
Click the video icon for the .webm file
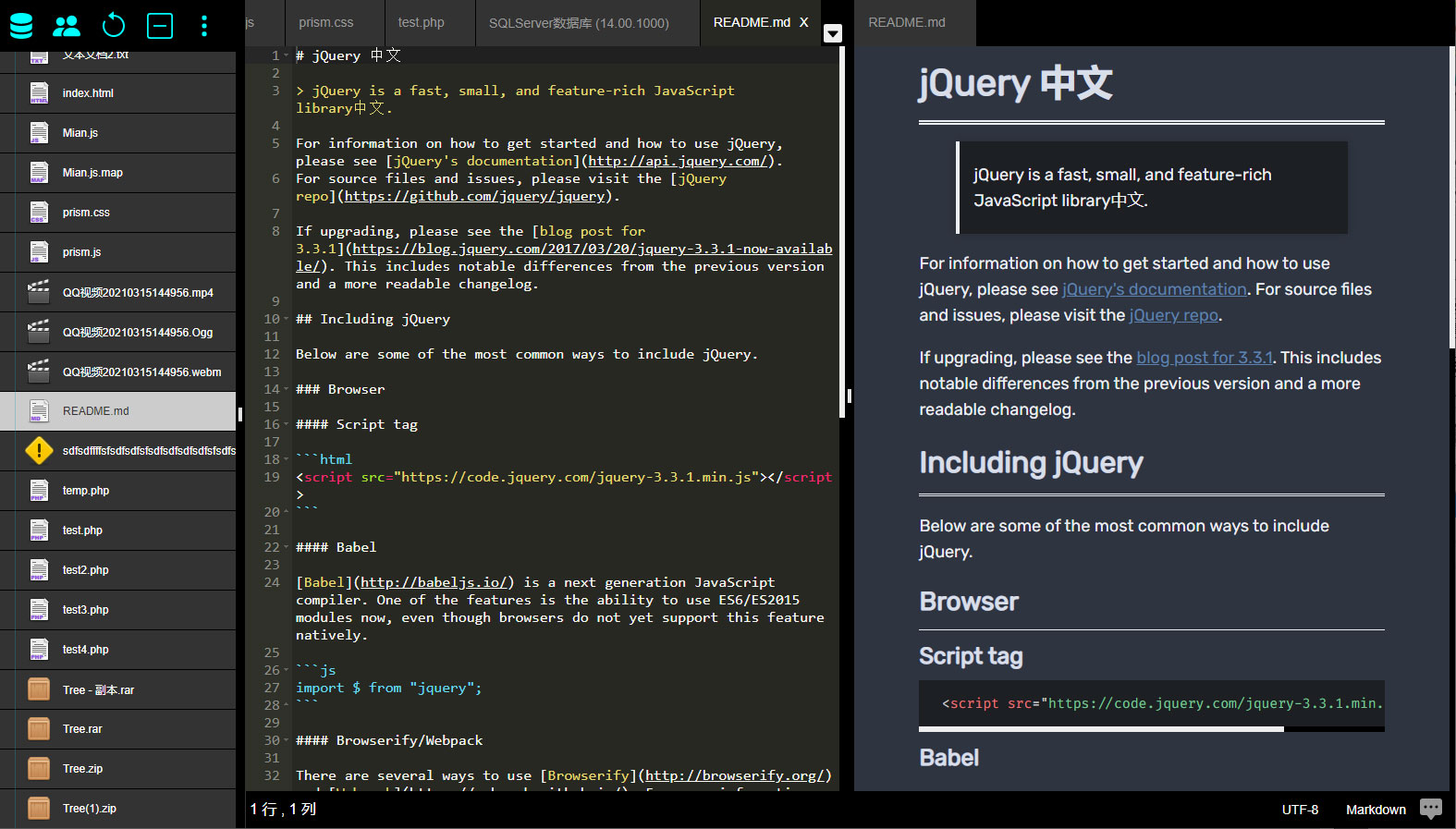(39, 372)
